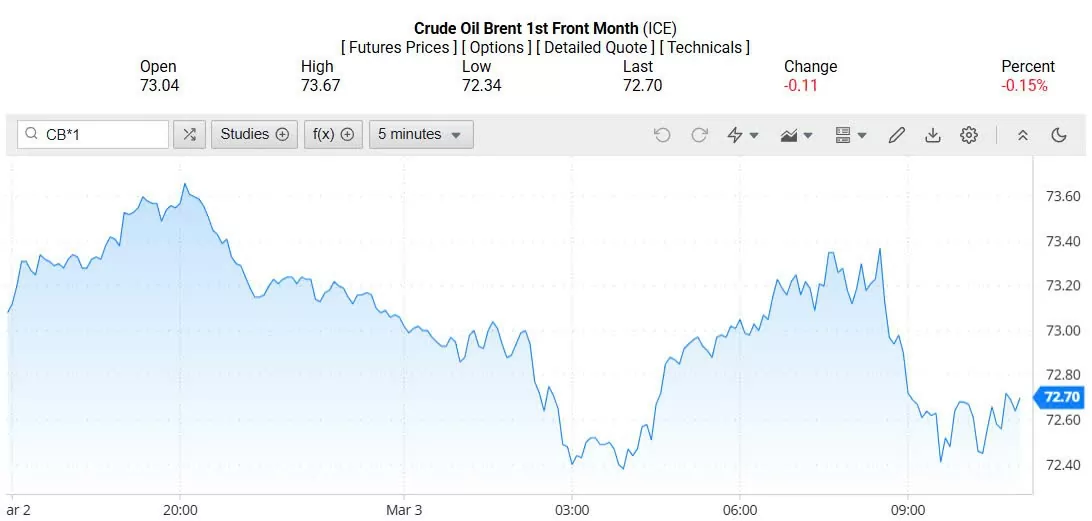The width and height of the screenshot is (1092, 521).
Task: Click the CB*1 symbol search field
Action: (100, 134)
